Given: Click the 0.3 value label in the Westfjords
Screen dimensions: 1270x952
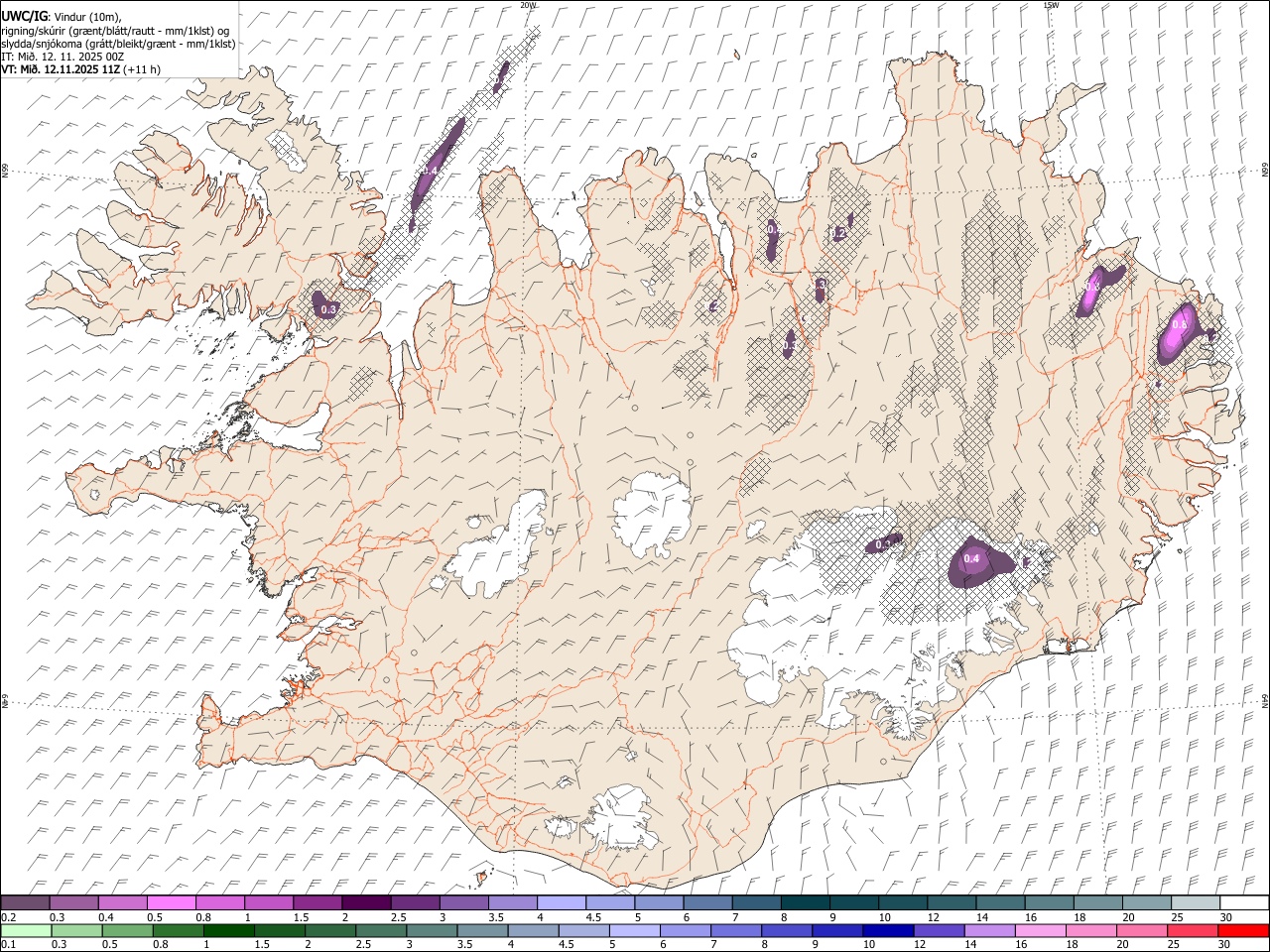Looking at the screenshot, I should (x=329, y=310).
